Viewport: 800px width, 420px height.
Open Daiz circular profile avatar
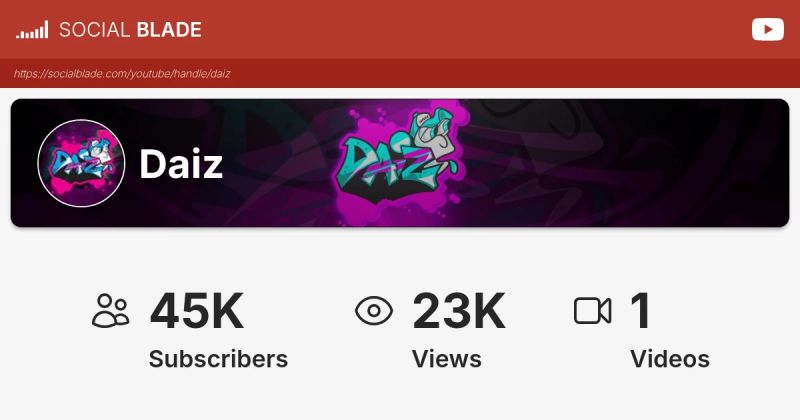pos(81,163)
